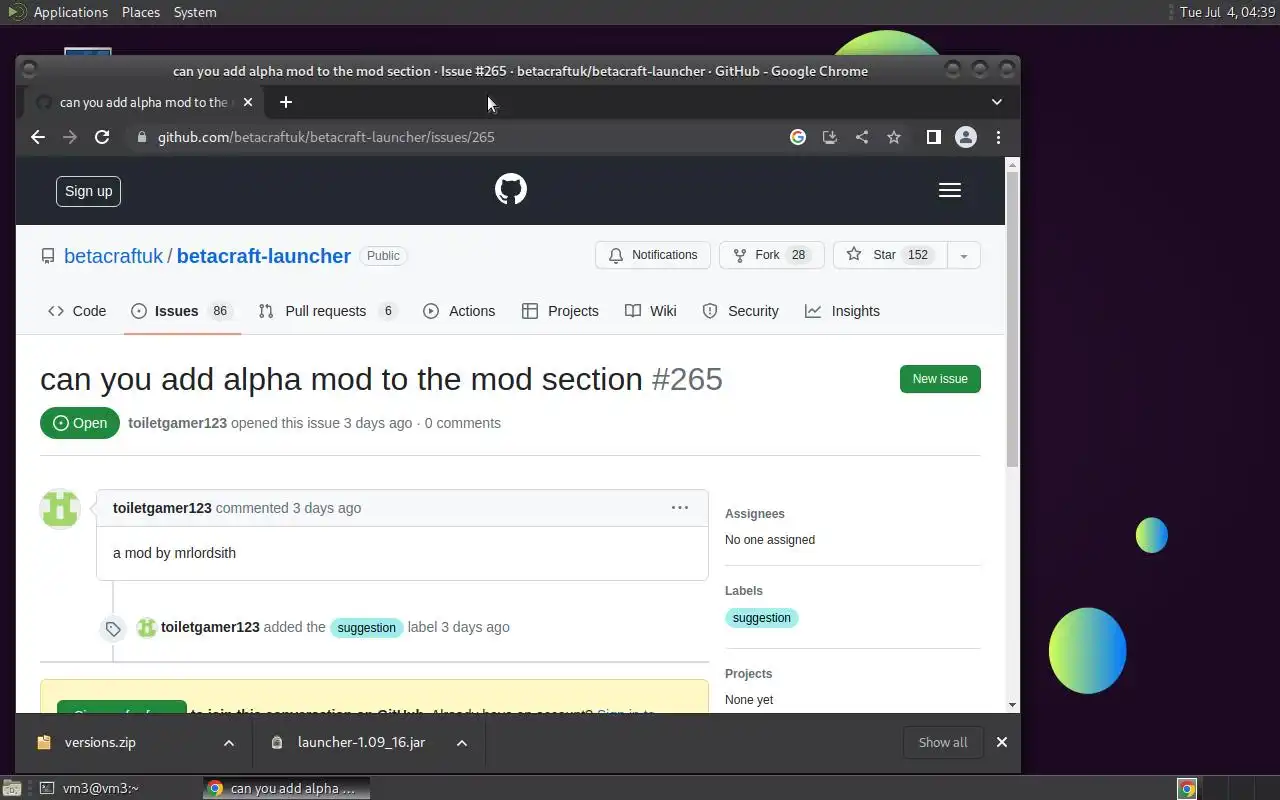The image size is (1280, 800).
Task: Click the Chrome icon in system tray
Action: click(1187, 789)
